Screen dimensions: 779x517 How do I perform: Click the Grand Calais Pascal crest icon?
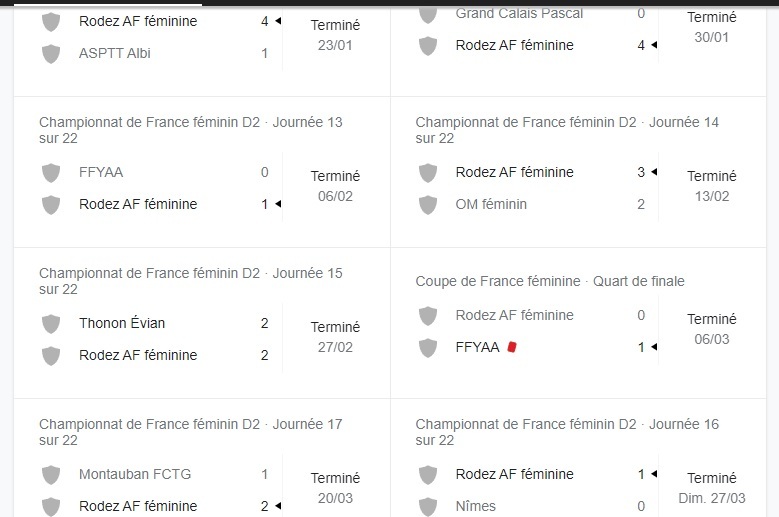[428, 14]
